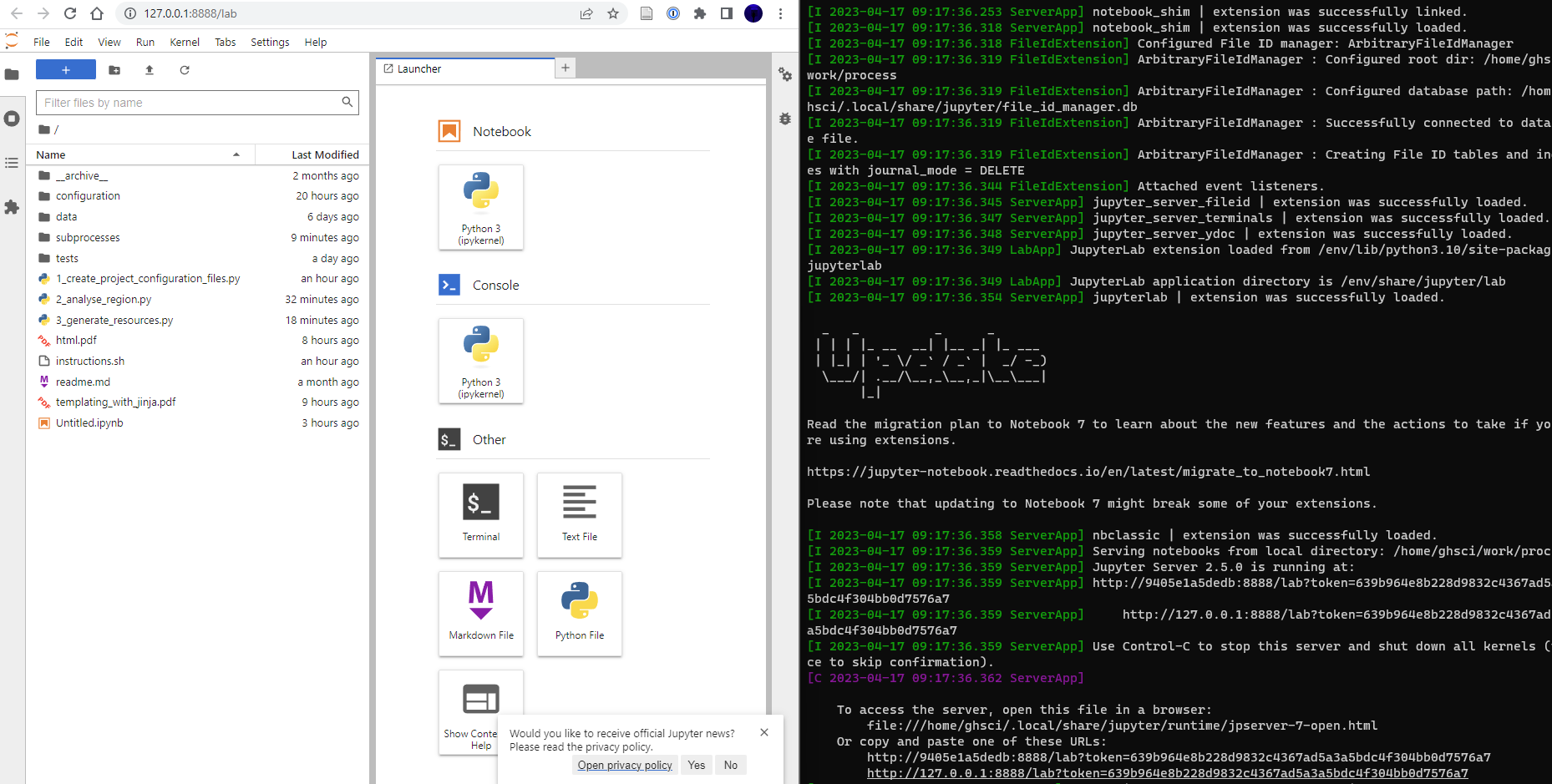Launch Python 3 console
This screenshot has height=784, width=1552.
pyautogui.click(x=481, y=361)
